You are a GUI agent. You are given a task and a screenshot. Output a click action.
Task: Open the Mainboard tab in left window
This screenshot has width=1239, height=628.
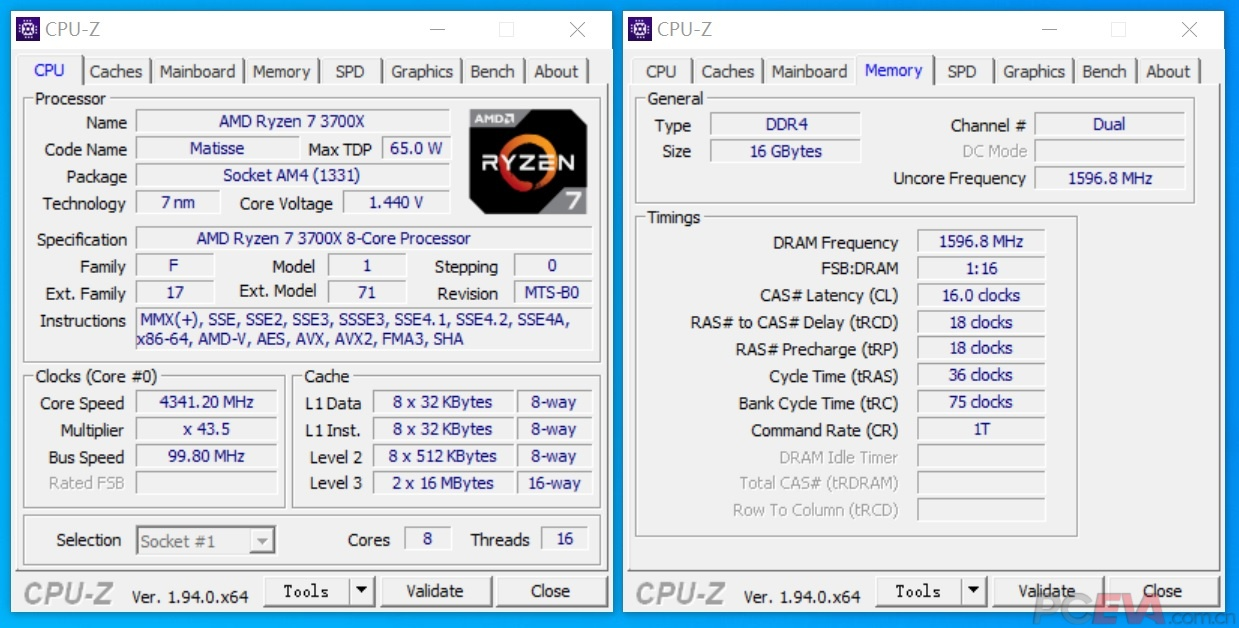coord(197,71)
